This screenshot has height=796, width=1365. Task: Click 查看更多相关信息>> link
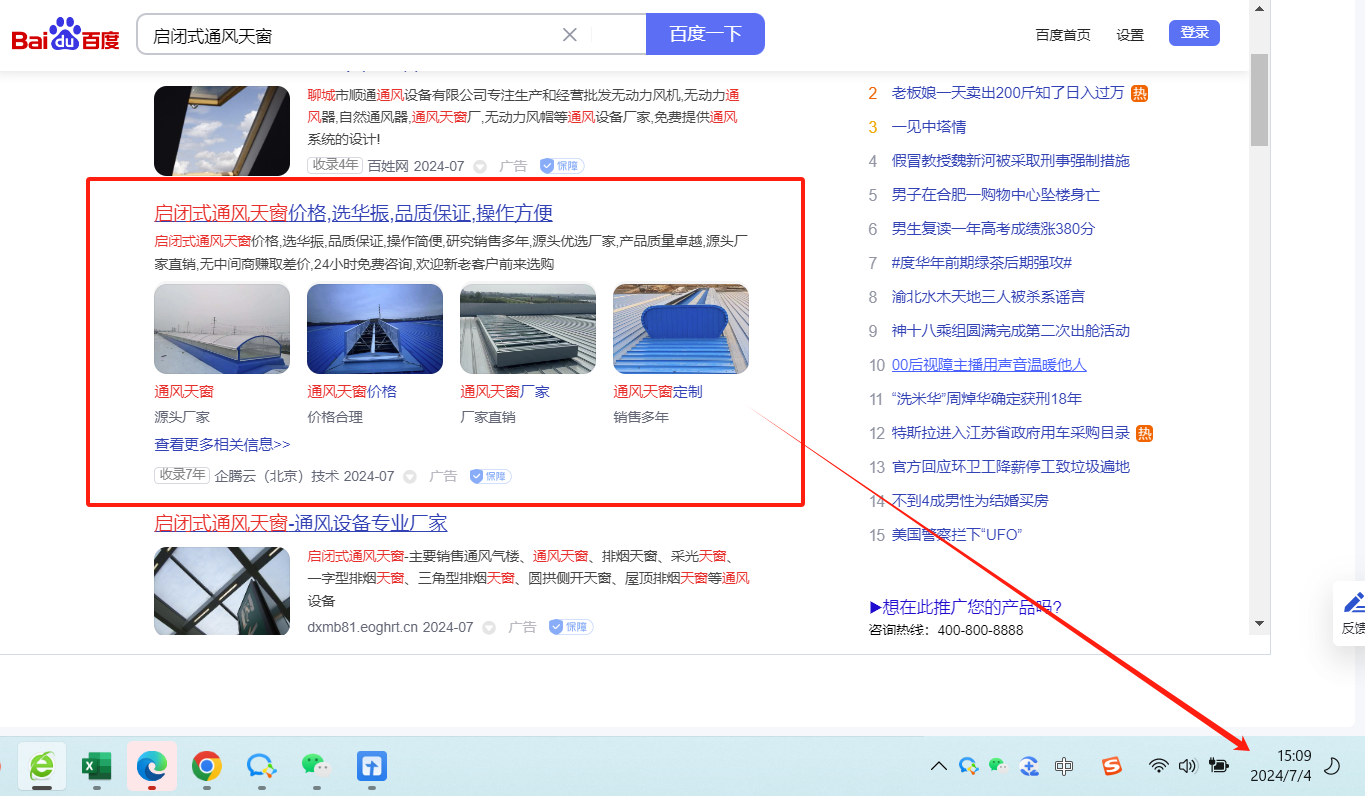pyautogui.click(x=222, y=444)
